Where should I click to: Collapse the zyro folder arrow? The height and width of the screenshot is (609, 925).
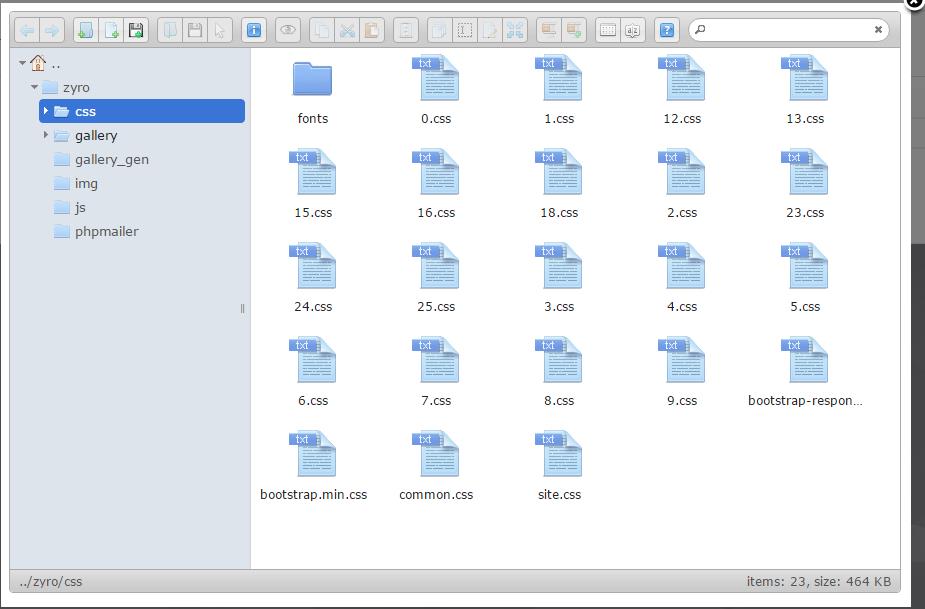click(34, 87)
